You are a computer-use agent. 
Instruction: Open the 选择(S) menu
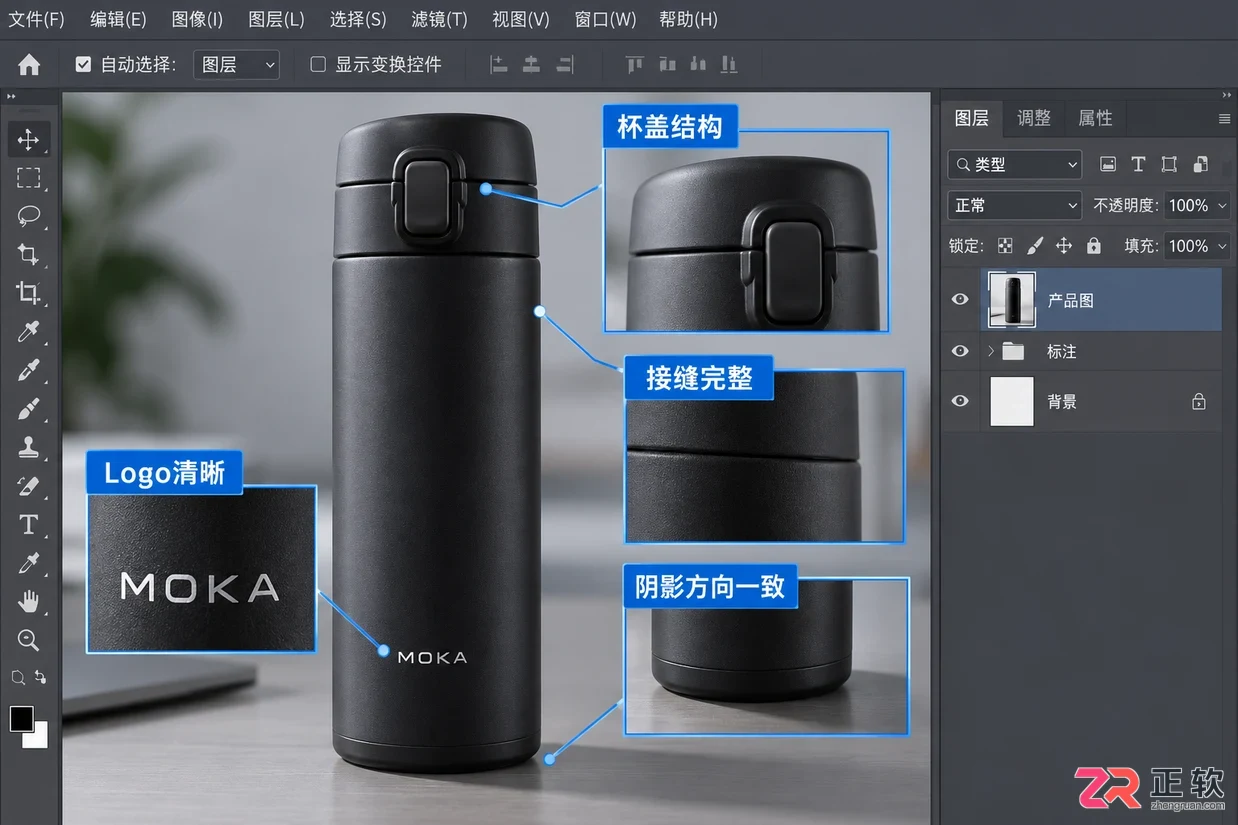tap(358, 19)
